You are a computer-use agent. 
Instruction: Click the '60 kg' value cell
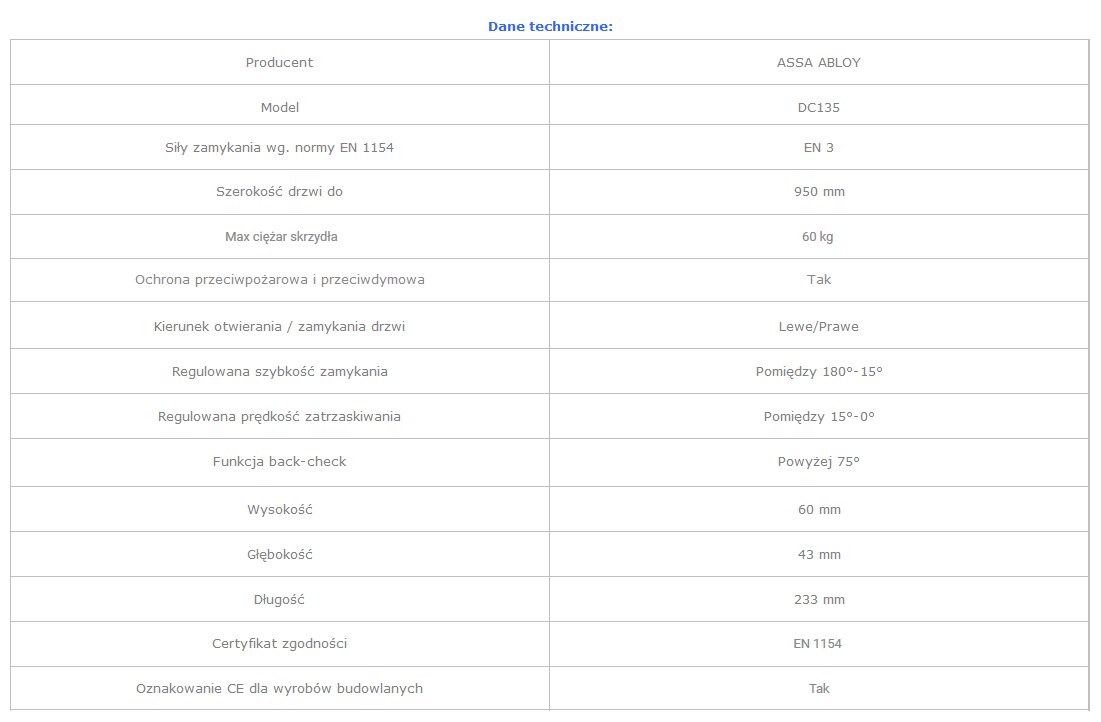click(x=818, y=237)
